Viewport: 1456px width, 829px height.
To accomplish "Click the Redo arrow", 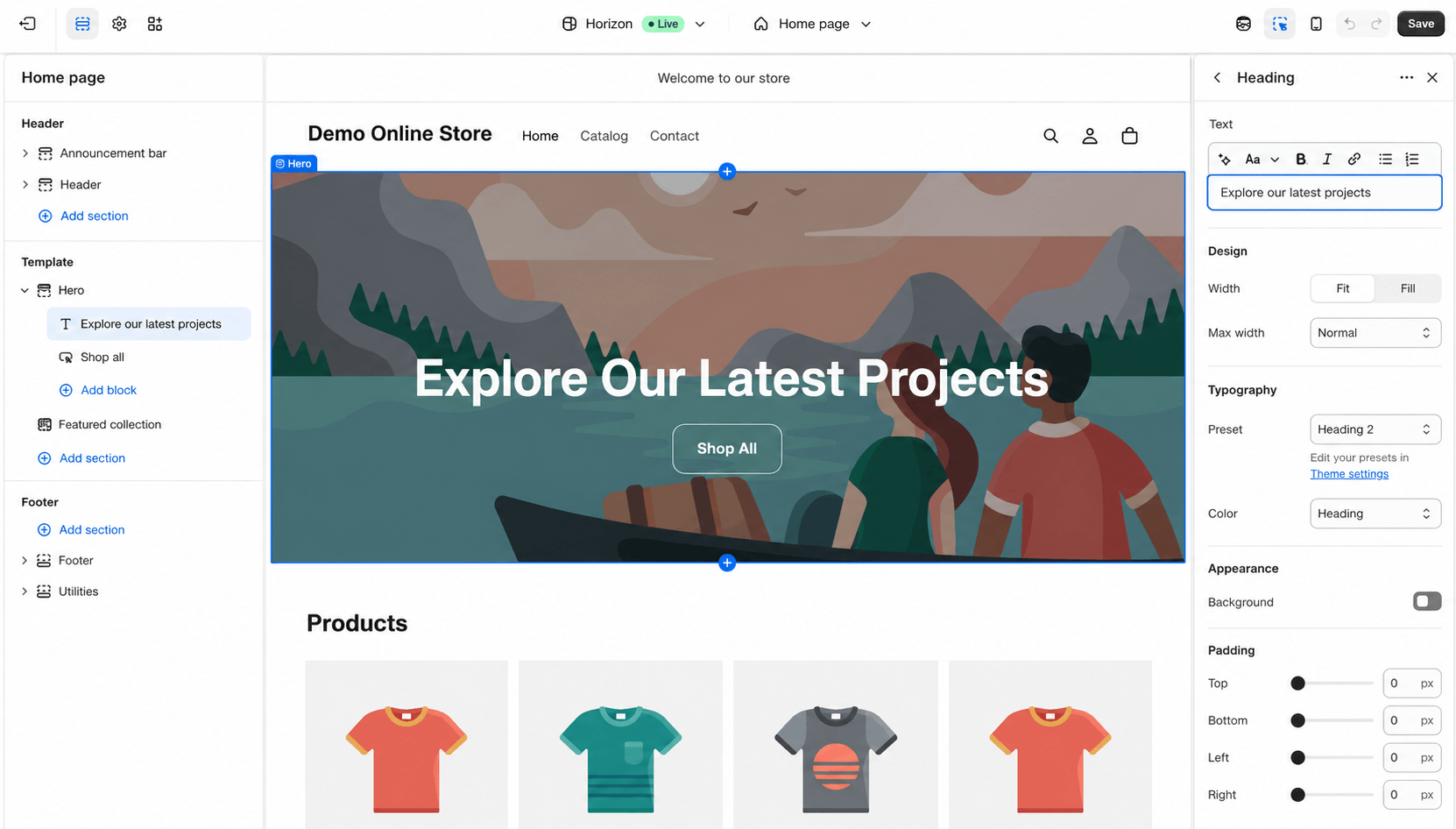I will 1376,24.
